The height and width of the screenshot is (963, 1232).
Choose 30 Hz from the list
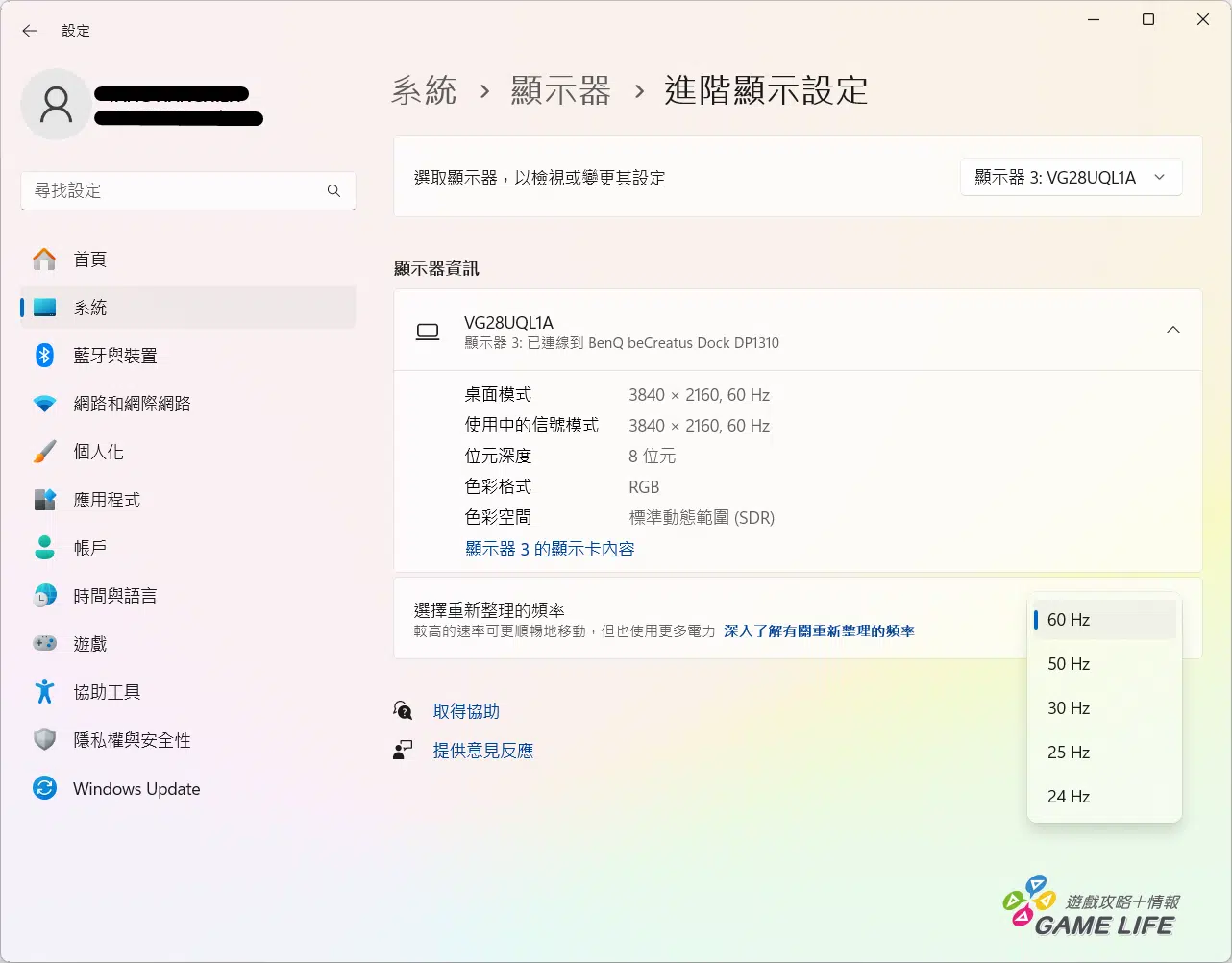[1069, 708]
